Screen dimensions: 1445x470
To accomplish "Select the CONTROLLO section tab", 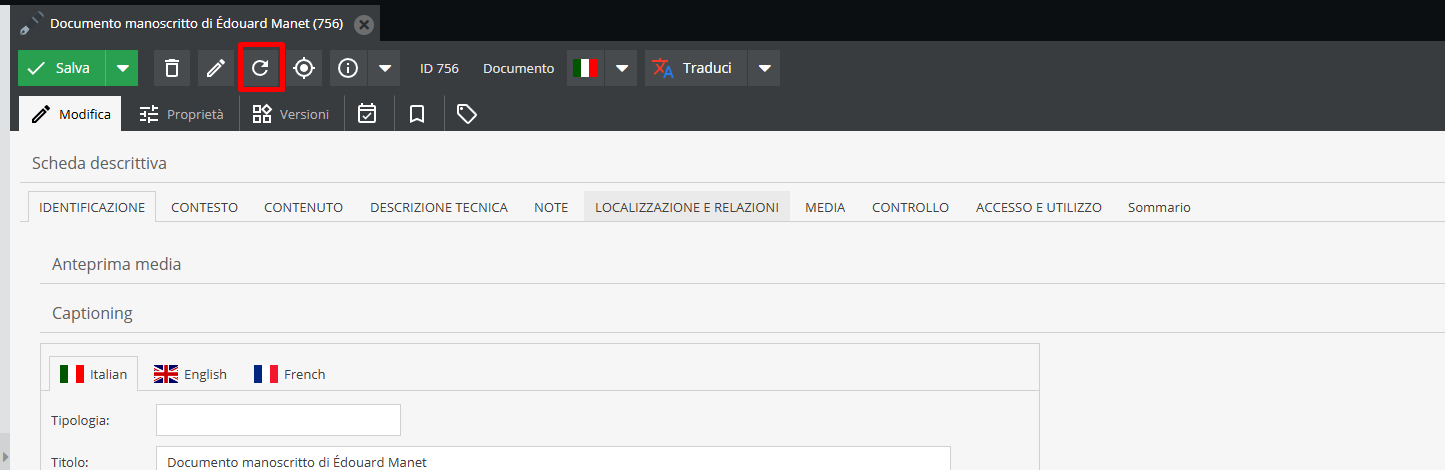I will [x=910, y=207].
